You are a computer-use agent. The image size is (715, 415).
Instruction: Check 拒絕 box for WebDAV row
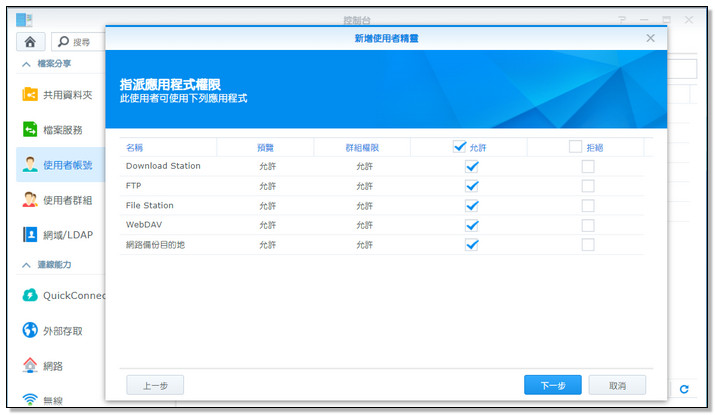(588, 225)
